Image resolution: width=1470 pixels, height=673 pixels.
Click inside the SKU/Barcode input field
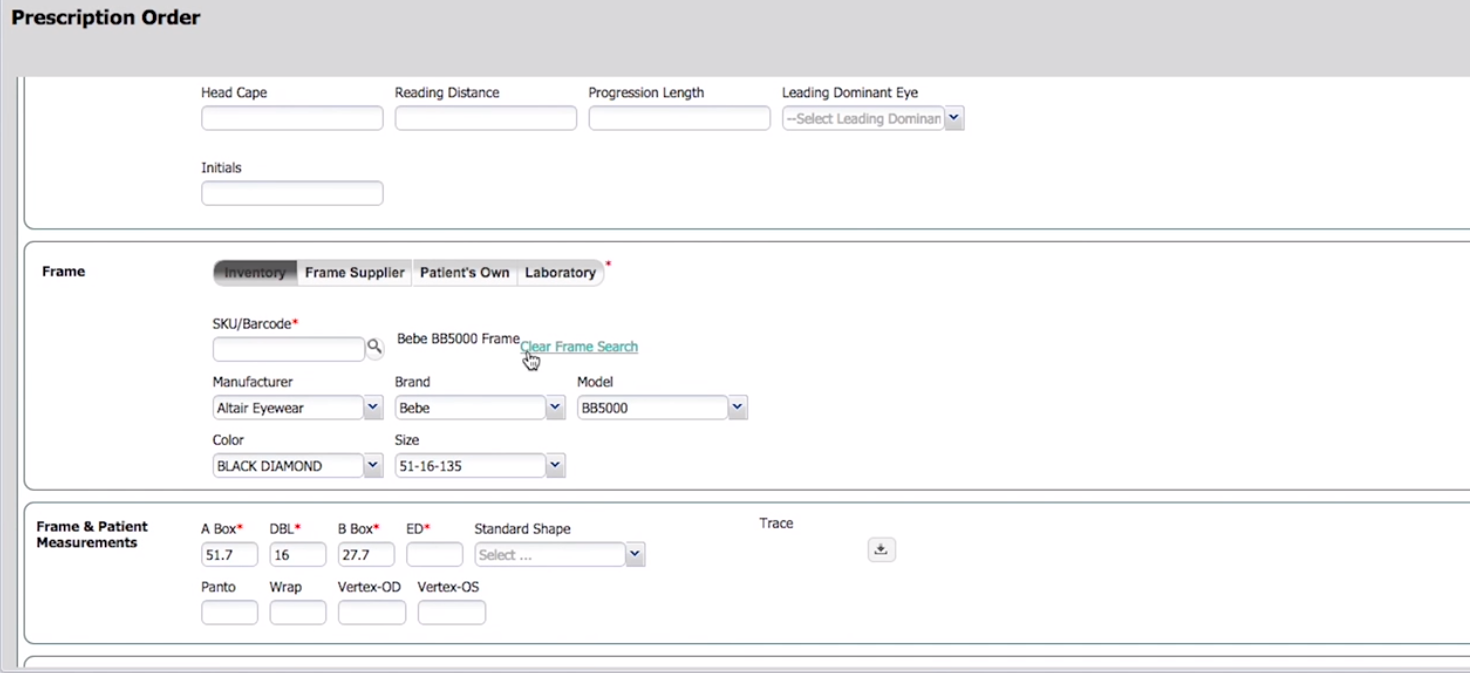[x=289, y=348]
